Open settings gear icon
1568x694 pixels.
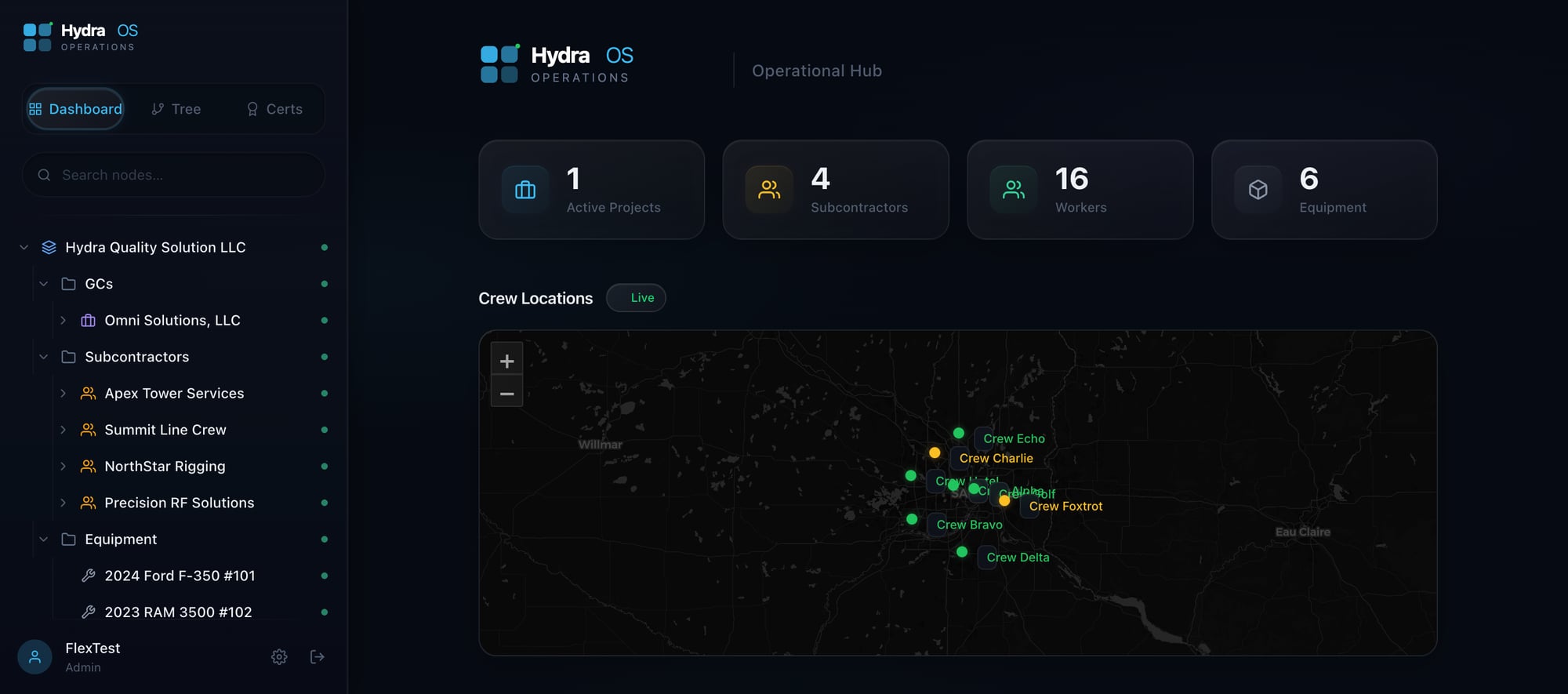[x=279, y=657]
